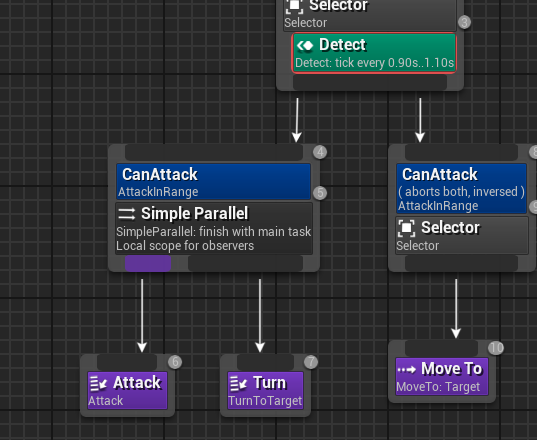Click the Simple Parallel top input pin
This screenshot has width=537, height=440.
(x=214, y=152)
